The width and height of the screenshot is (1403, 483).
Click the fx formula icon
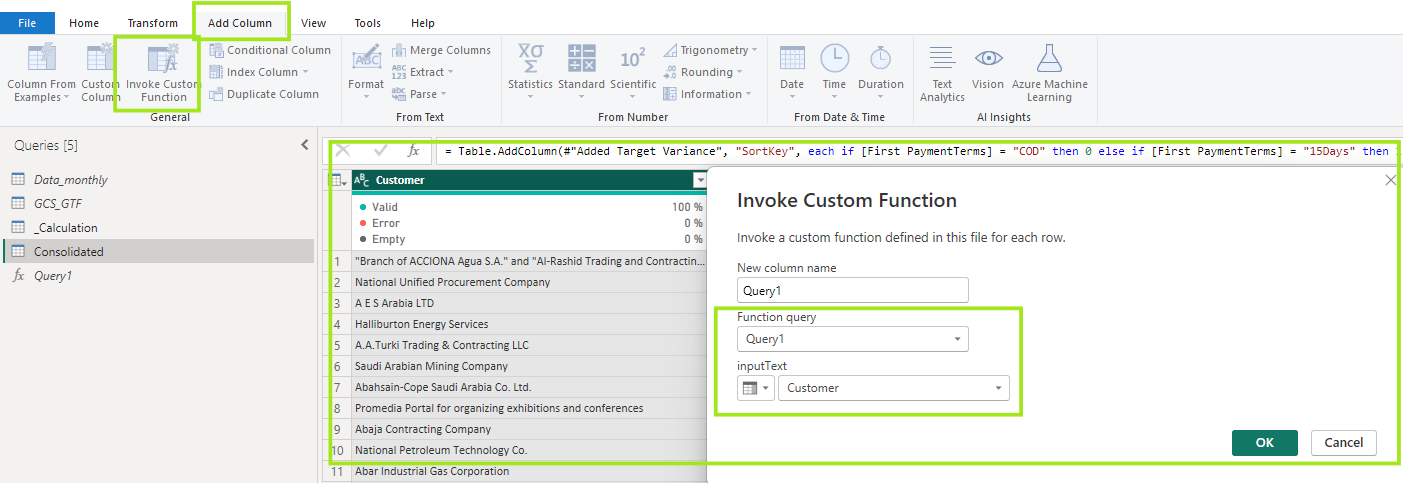[x=413, y=151]
